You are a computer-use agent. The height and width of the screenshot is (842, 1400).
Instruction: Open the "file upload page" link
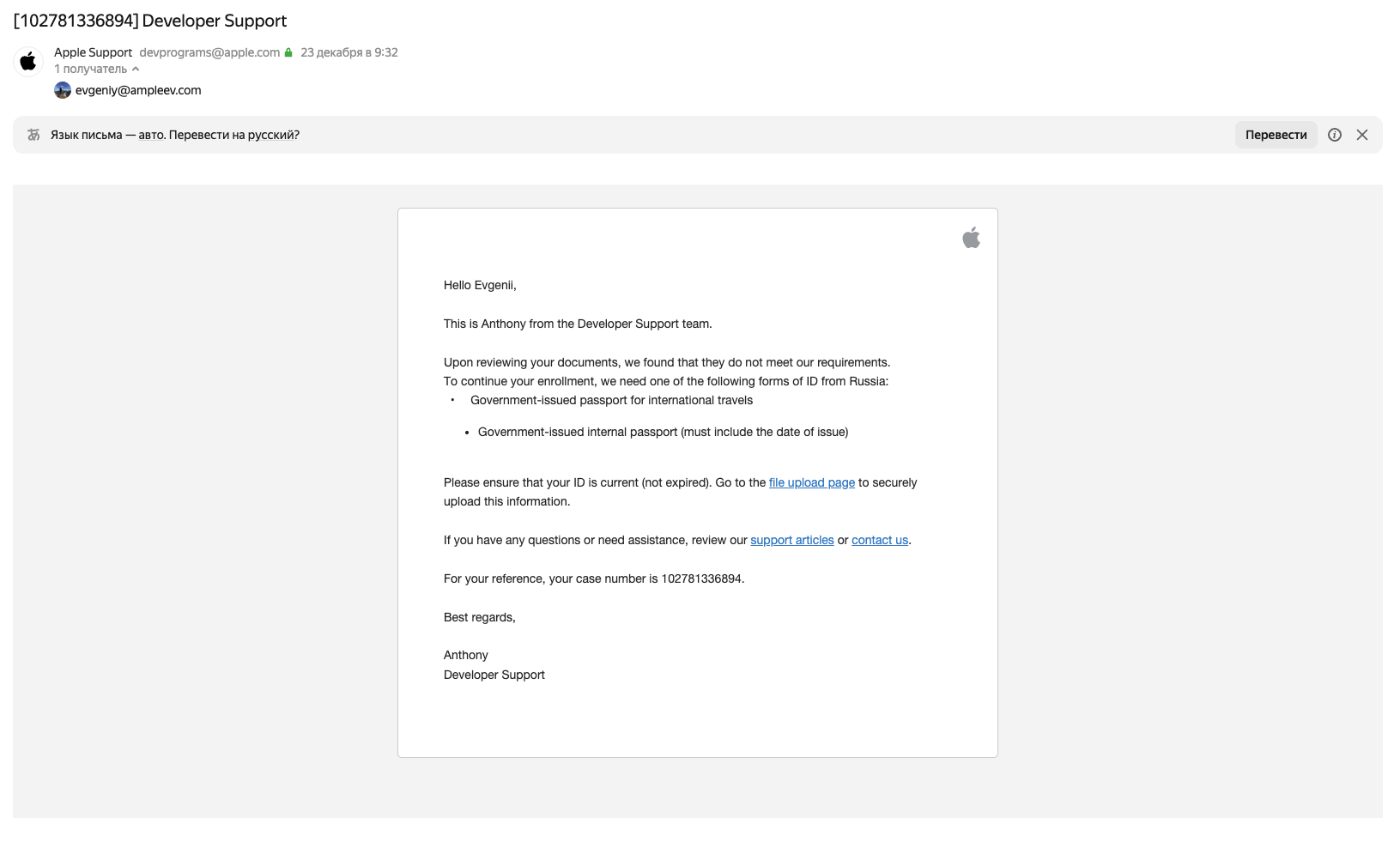(811, 482)
